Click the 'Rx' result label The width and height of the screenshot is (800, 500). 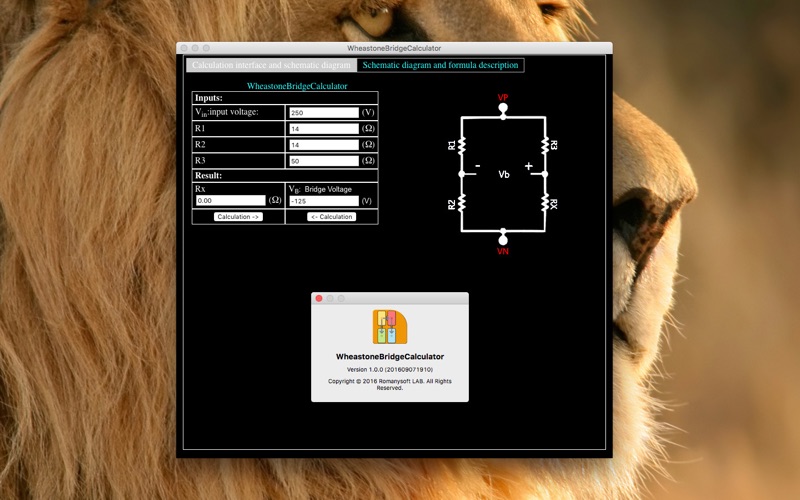coord(200,189)
